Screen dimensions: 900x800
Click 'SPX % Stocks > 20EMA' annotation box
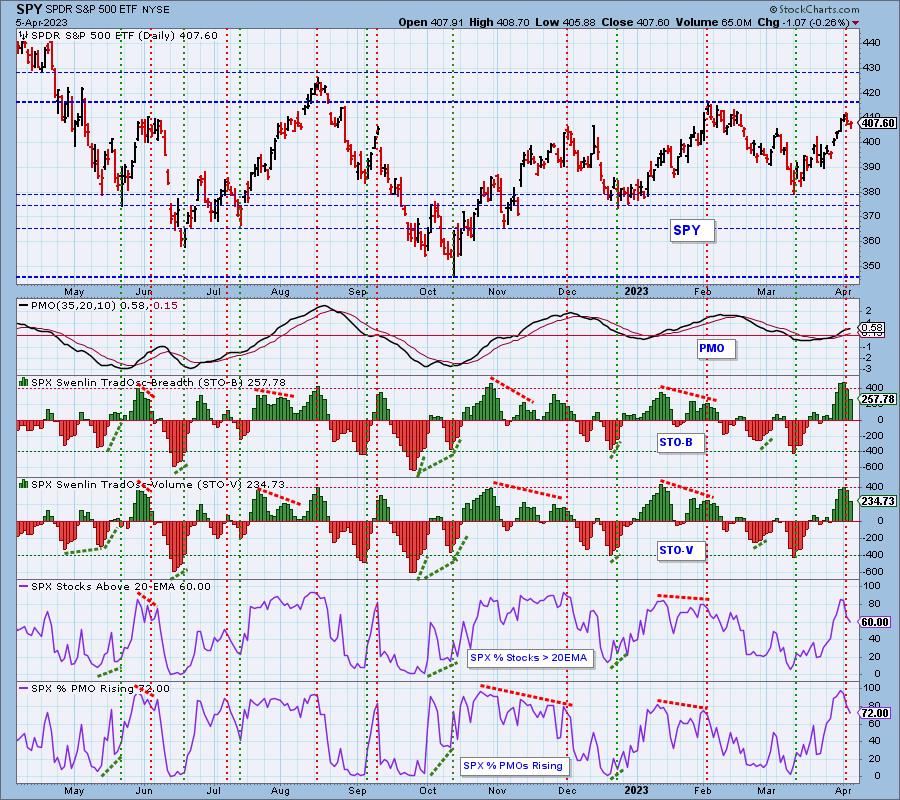pos(531,658)
